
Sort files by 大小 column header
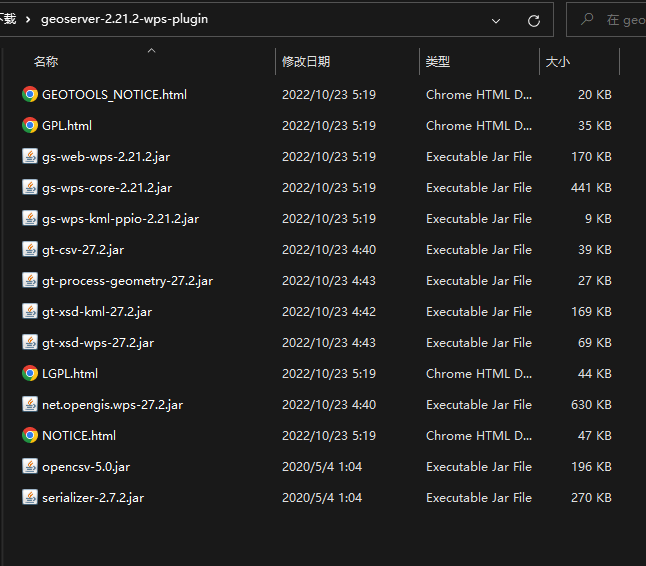click(x=557, y=62)
